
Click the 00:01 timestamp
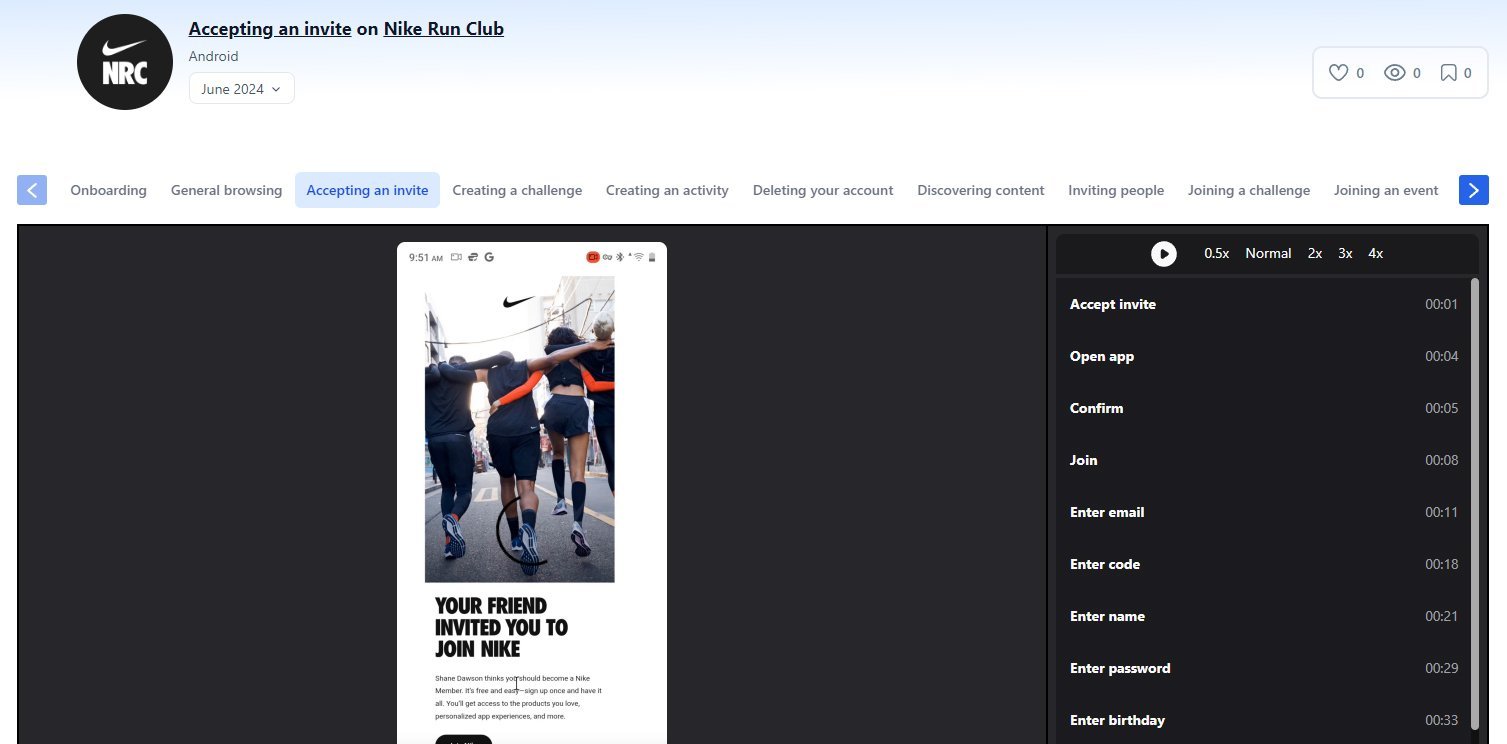tap(1441, 304)
